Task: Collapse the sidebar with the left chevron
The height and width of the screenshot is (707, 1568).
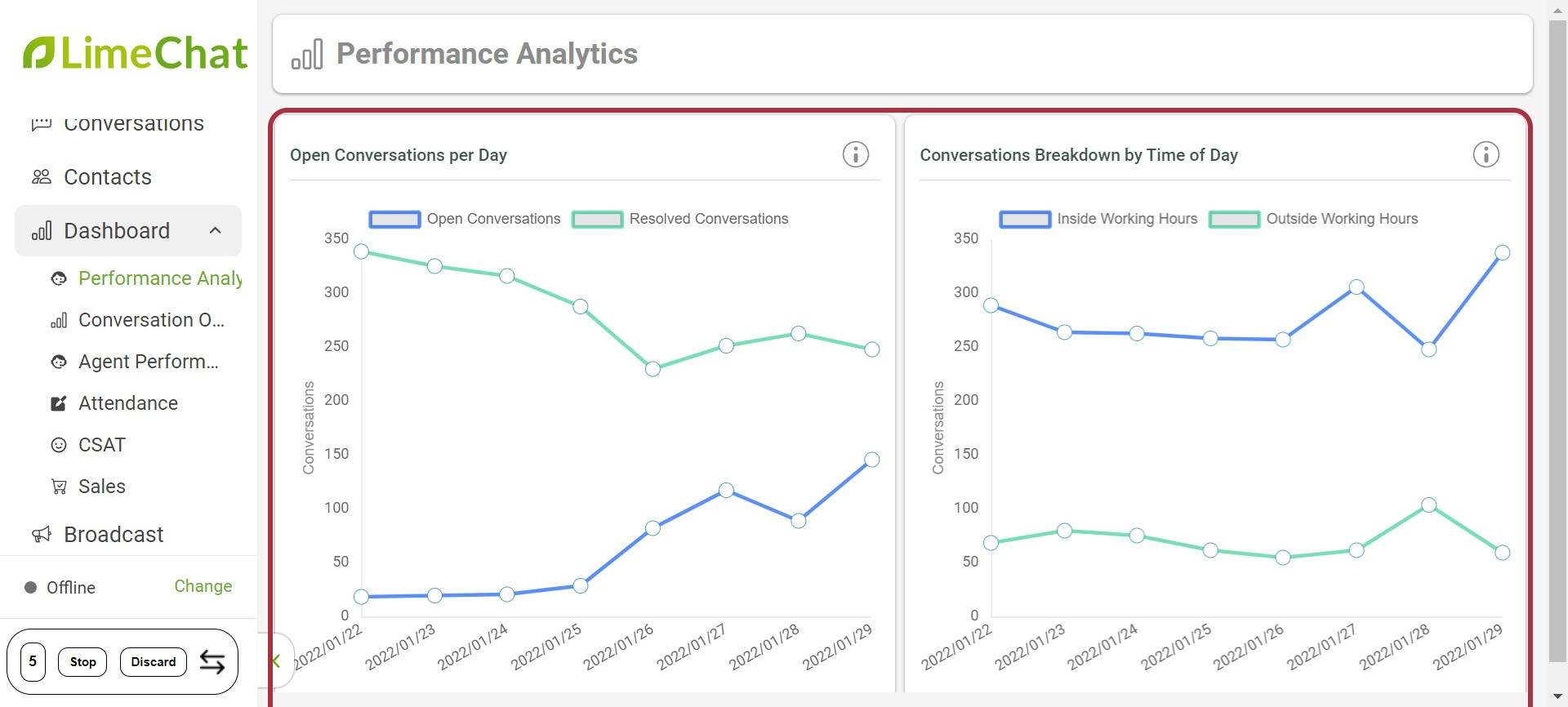Action: (276, 661)
